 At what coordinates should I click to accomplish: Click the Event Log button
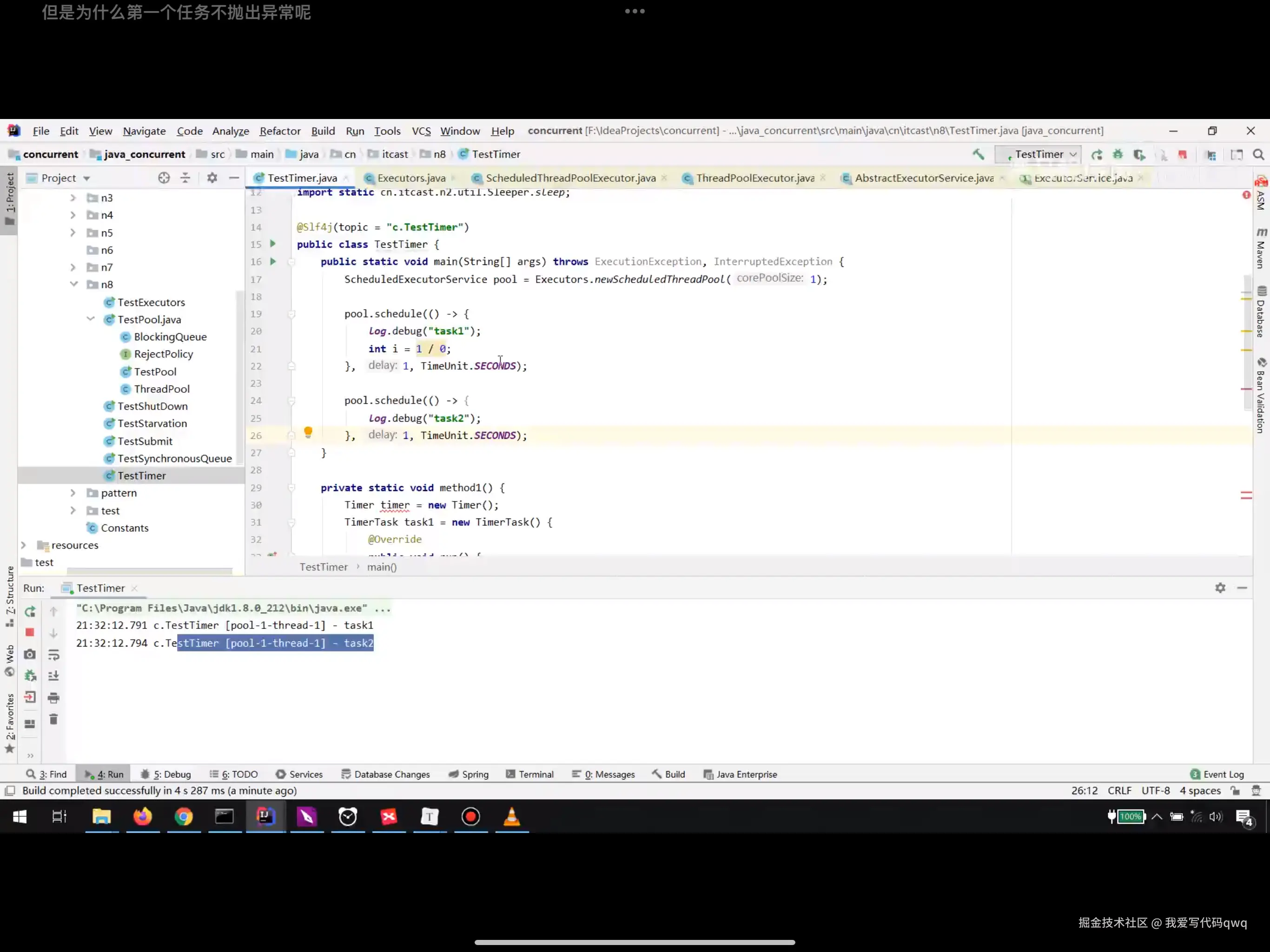click(x=1217, y=774)
